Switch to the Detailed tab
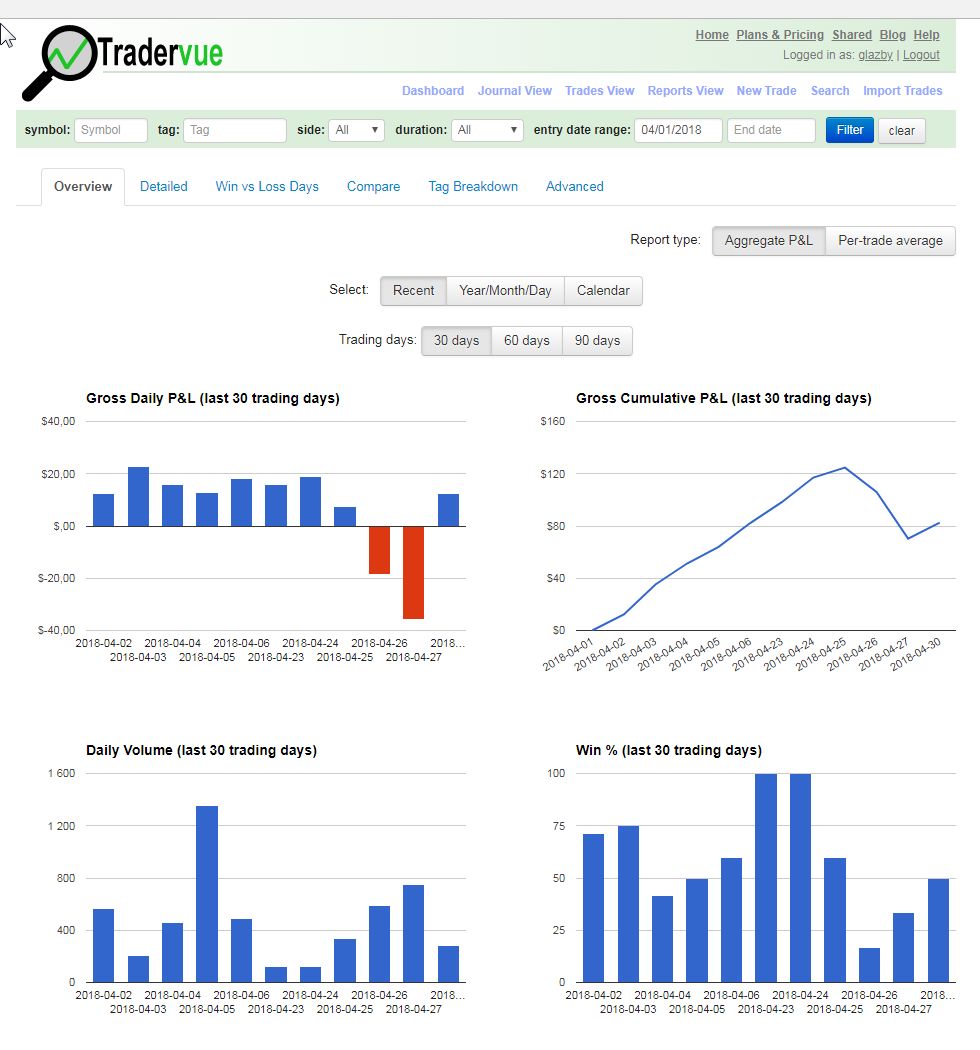This screenshot has height=1050, width=980. pos(164,186)
